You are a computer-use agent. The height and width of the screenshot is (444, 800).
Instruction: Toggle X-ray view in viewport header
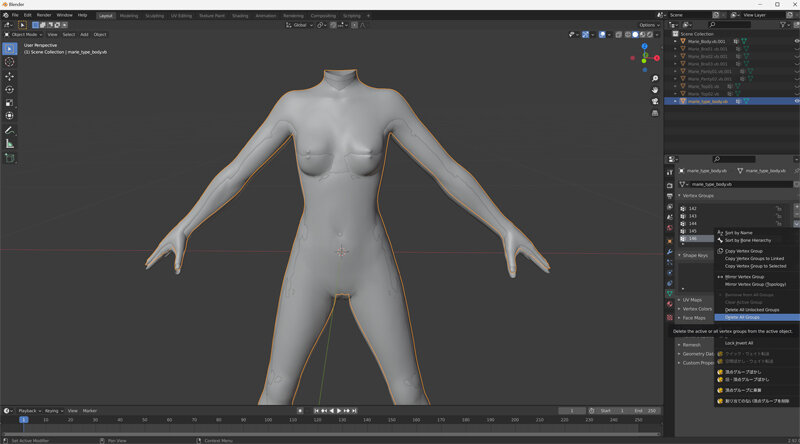click(x=618, y=35)
